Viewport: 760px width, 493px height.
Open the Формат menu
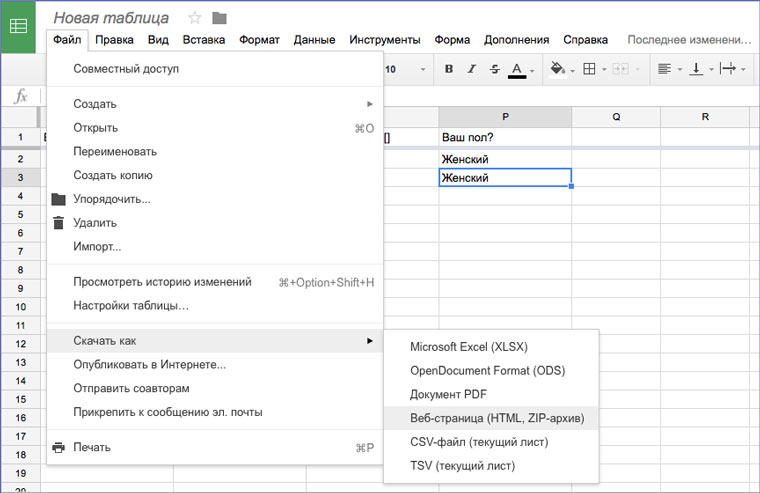point(259,40)
